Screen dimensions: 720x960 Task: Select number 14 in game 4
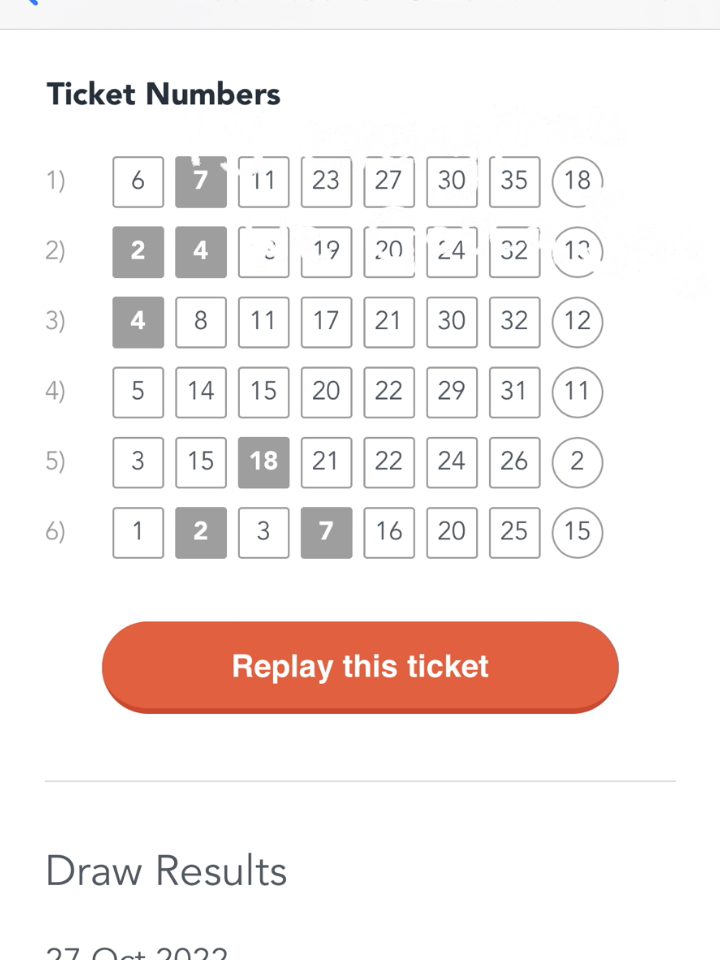coord(201,392)
